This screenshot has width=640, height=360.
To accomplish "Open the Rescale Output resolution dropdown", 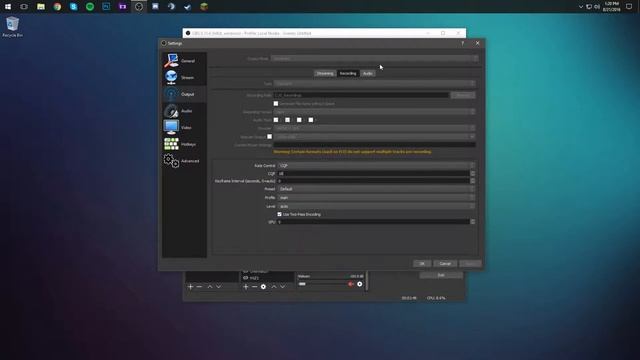I will click(375, 137).
